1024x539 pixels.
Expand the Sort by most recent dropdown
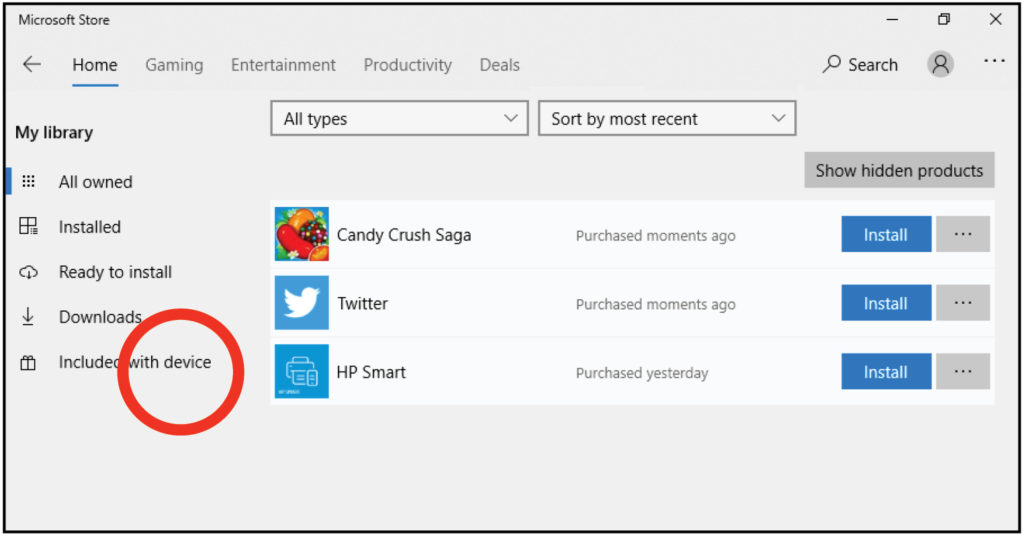[667, 118]
